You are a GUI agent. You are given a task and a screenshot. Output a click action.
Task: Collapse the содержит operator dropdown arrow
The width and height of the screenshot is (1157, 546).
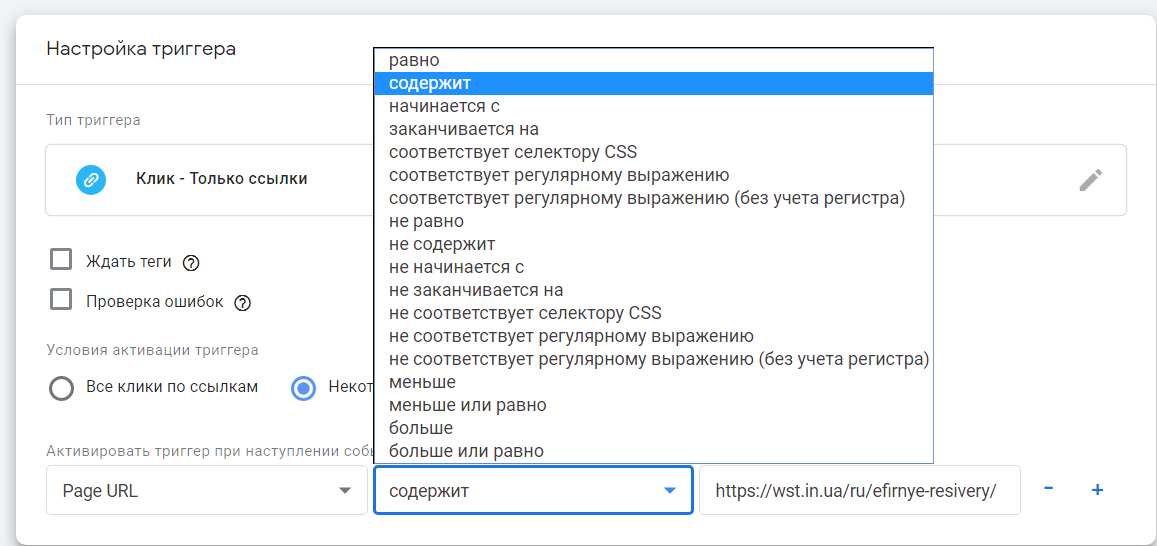click(669, 491)
